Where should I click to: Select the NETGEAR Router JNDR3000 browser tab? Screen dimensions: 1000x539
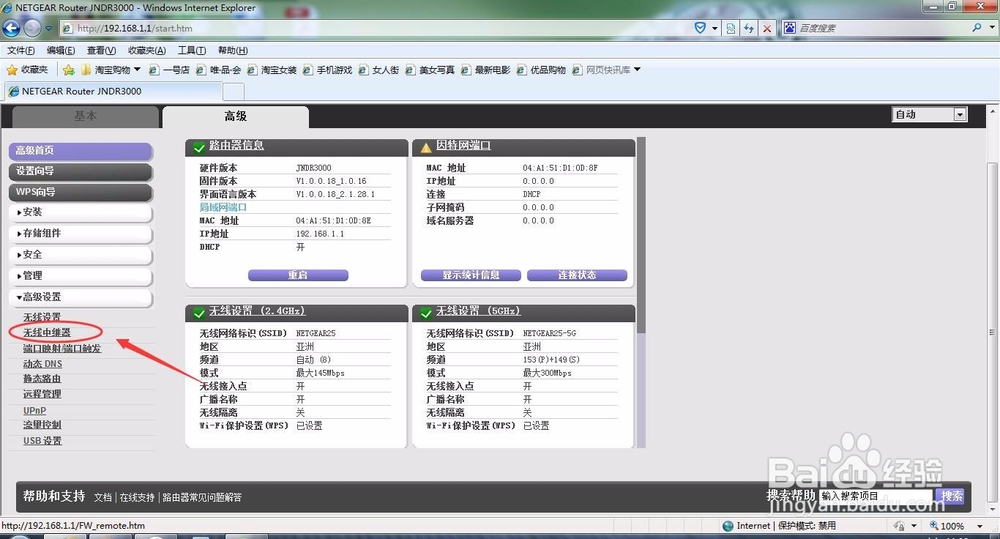pyautogui.click(x=114, y=91)
